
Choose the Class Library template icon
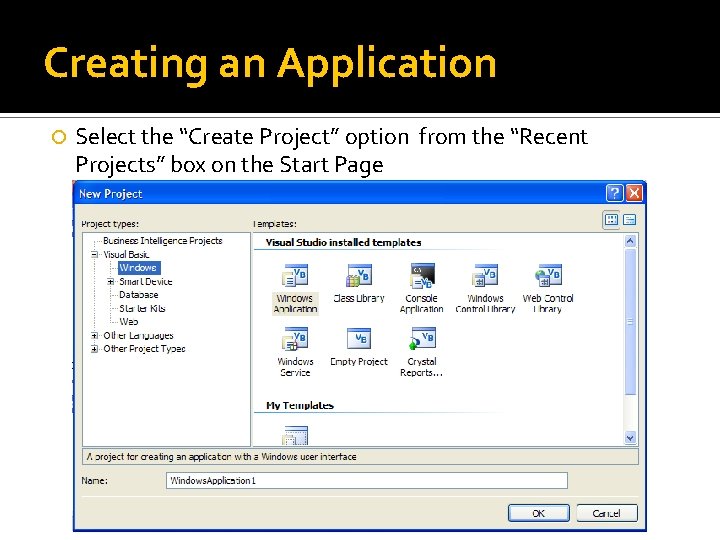click(x=359, y=275)
